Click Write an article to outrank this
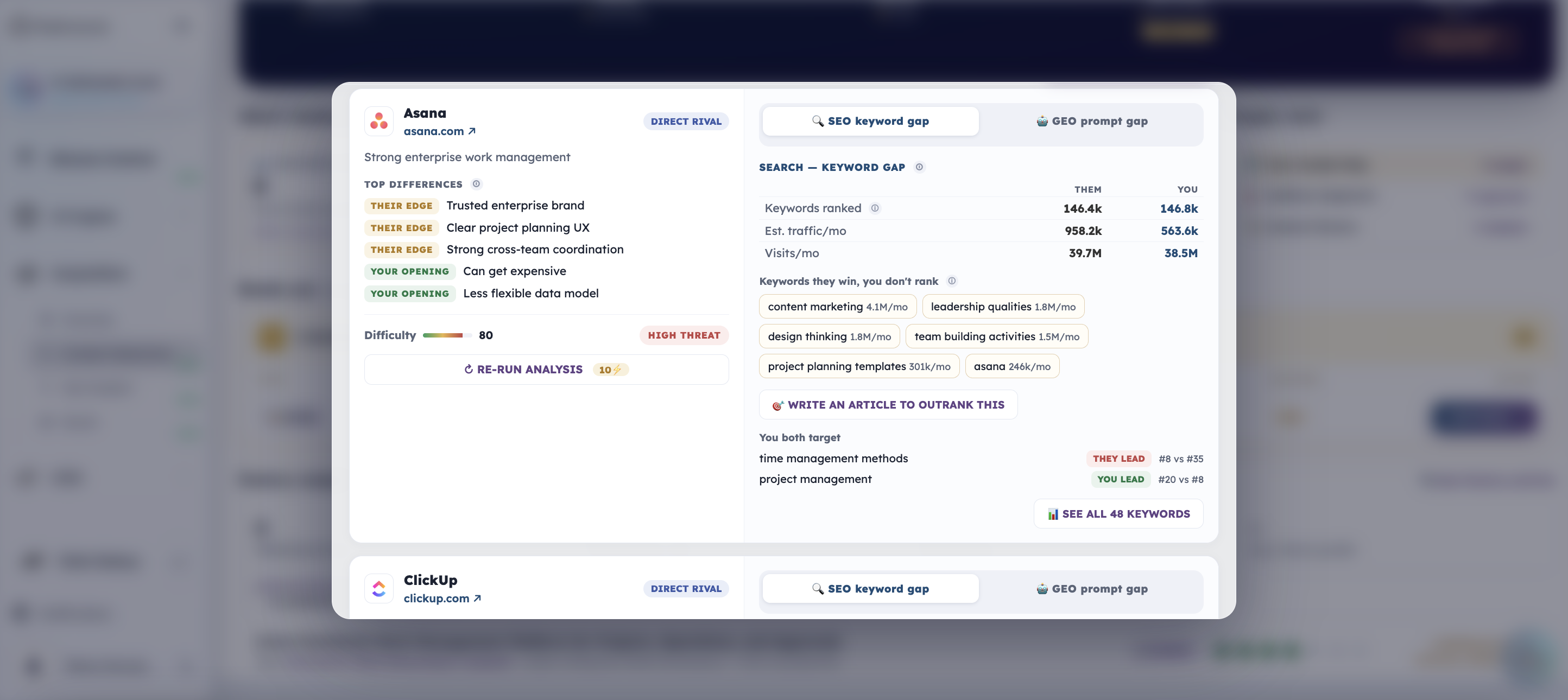Image resolution: width=1568 pixels, height=700 pixels. [888, 404]
